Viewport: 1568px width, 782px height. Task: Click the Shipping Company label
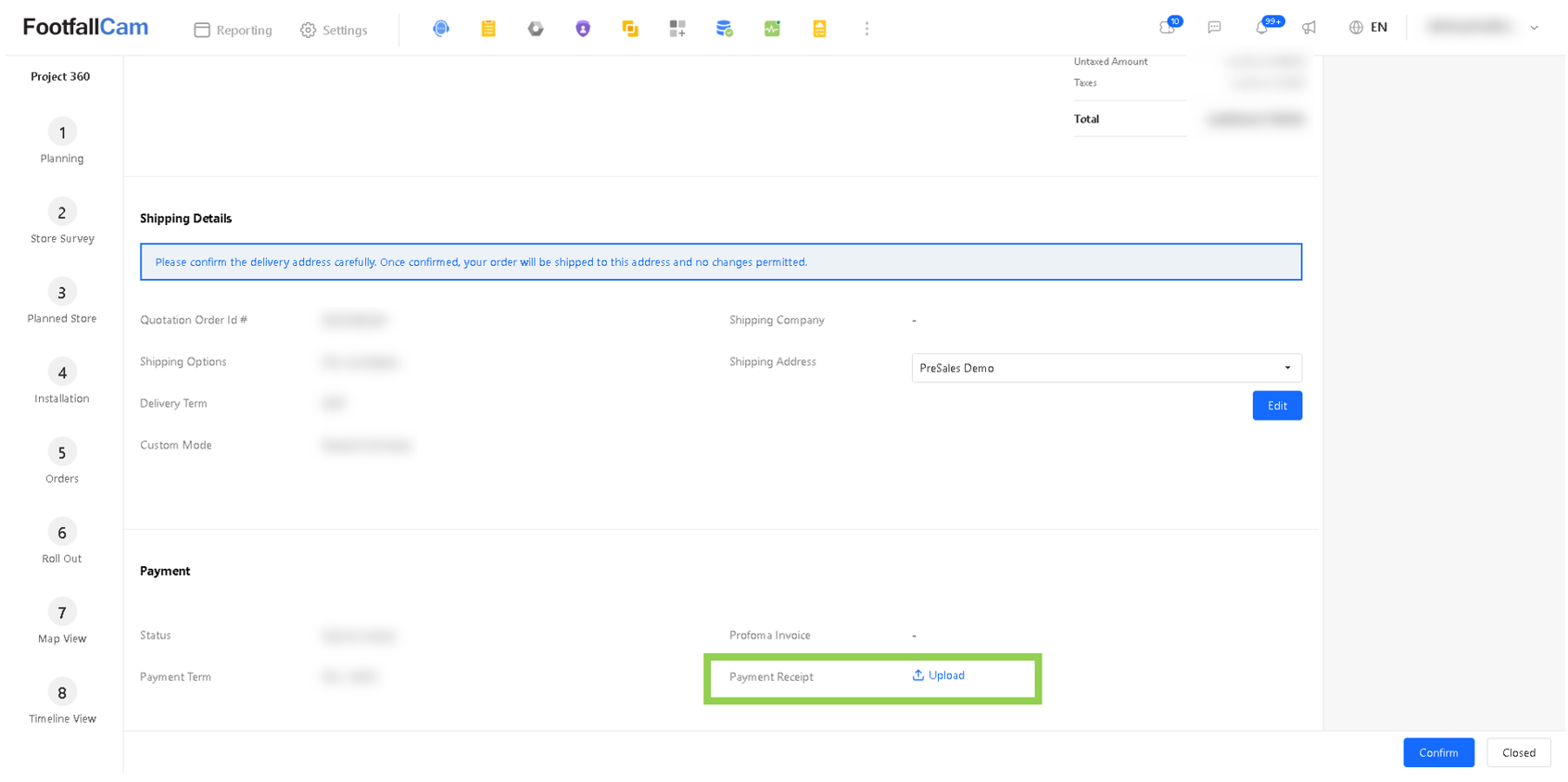click(x=777, y=321)
